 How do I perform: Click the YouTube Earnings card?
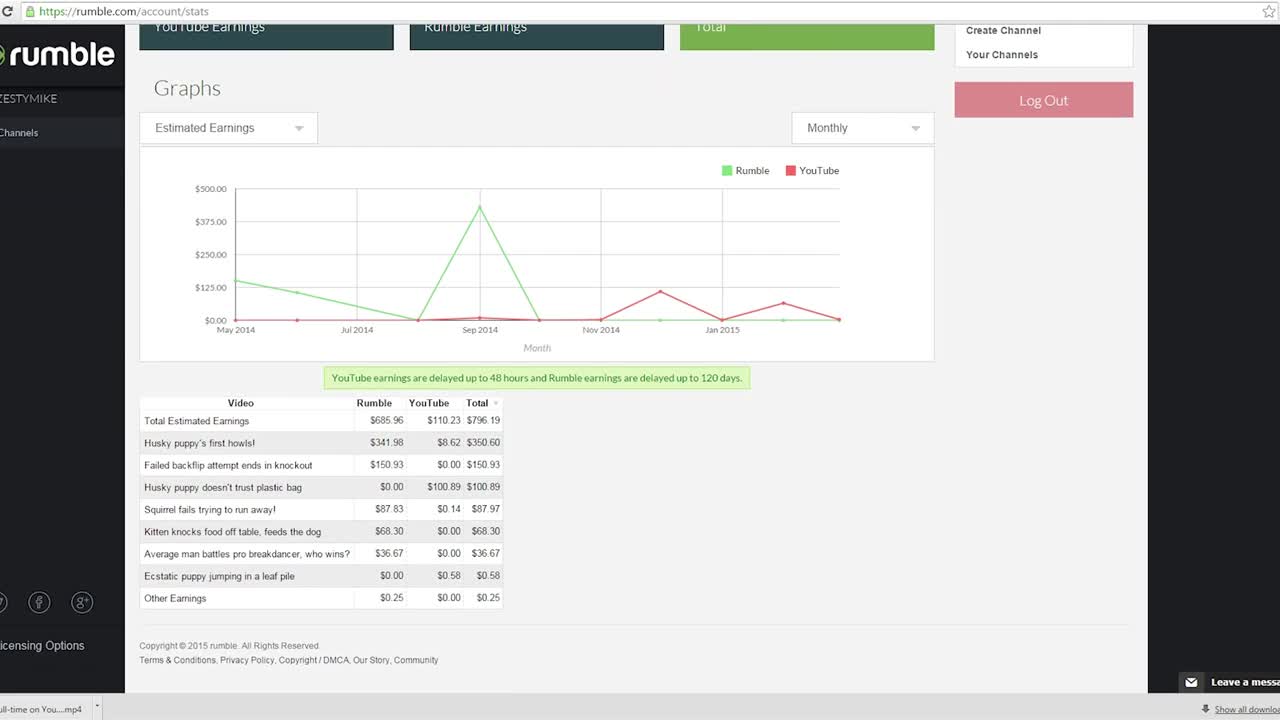266,36
